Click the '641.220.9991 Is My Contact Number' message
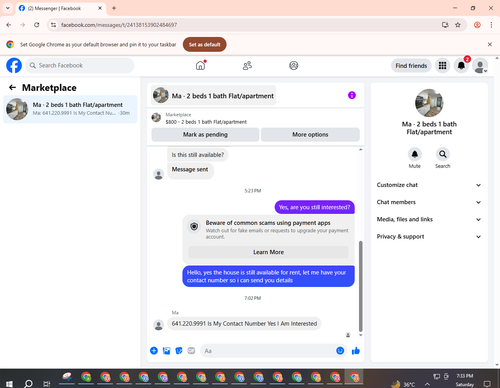This screenshot has width=500, height=388. point(244,324)
